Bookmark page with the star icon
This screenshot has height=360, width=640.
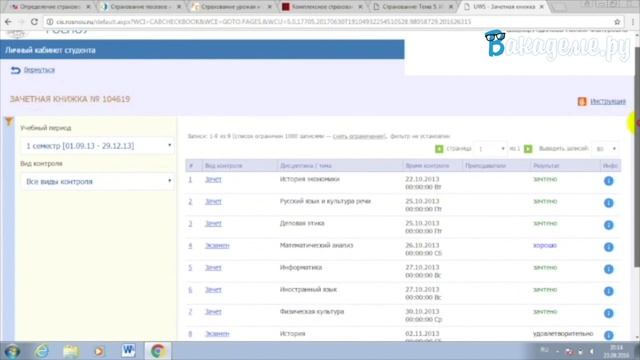point(617,22)
